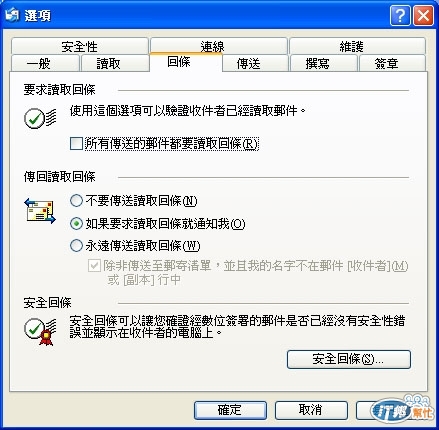Enable 所有傳送的郵件都要讀取回條 checkbox
The image size is (439, 430).
76,144
